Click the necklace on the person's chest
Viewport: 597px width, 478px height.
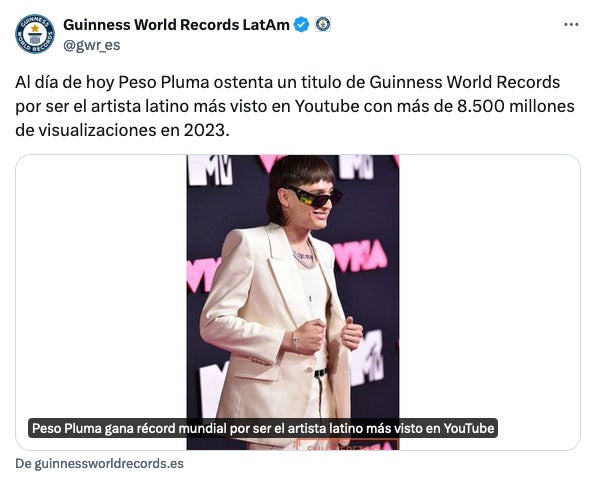304,258
